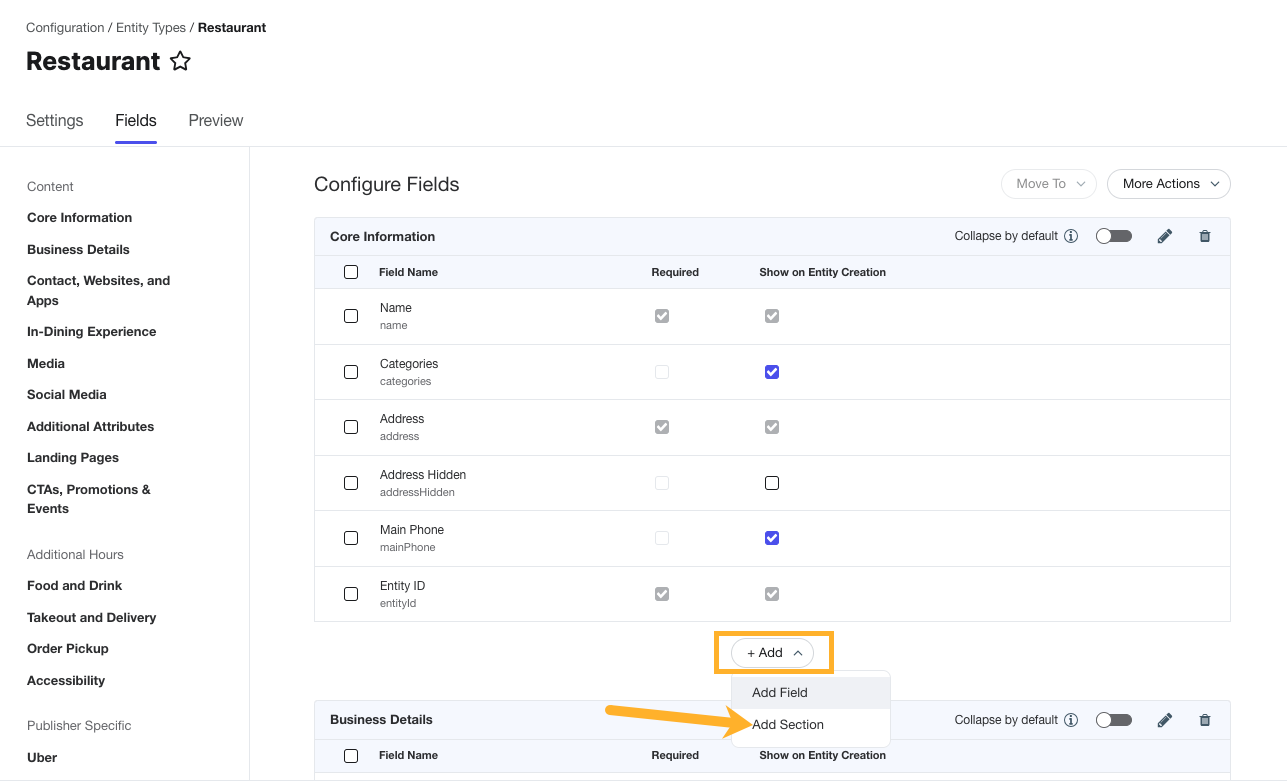The width and height of the screenshot is (1287, 782).
Task: Collapse the + Add dropdown button
Action: coord(773,653)
